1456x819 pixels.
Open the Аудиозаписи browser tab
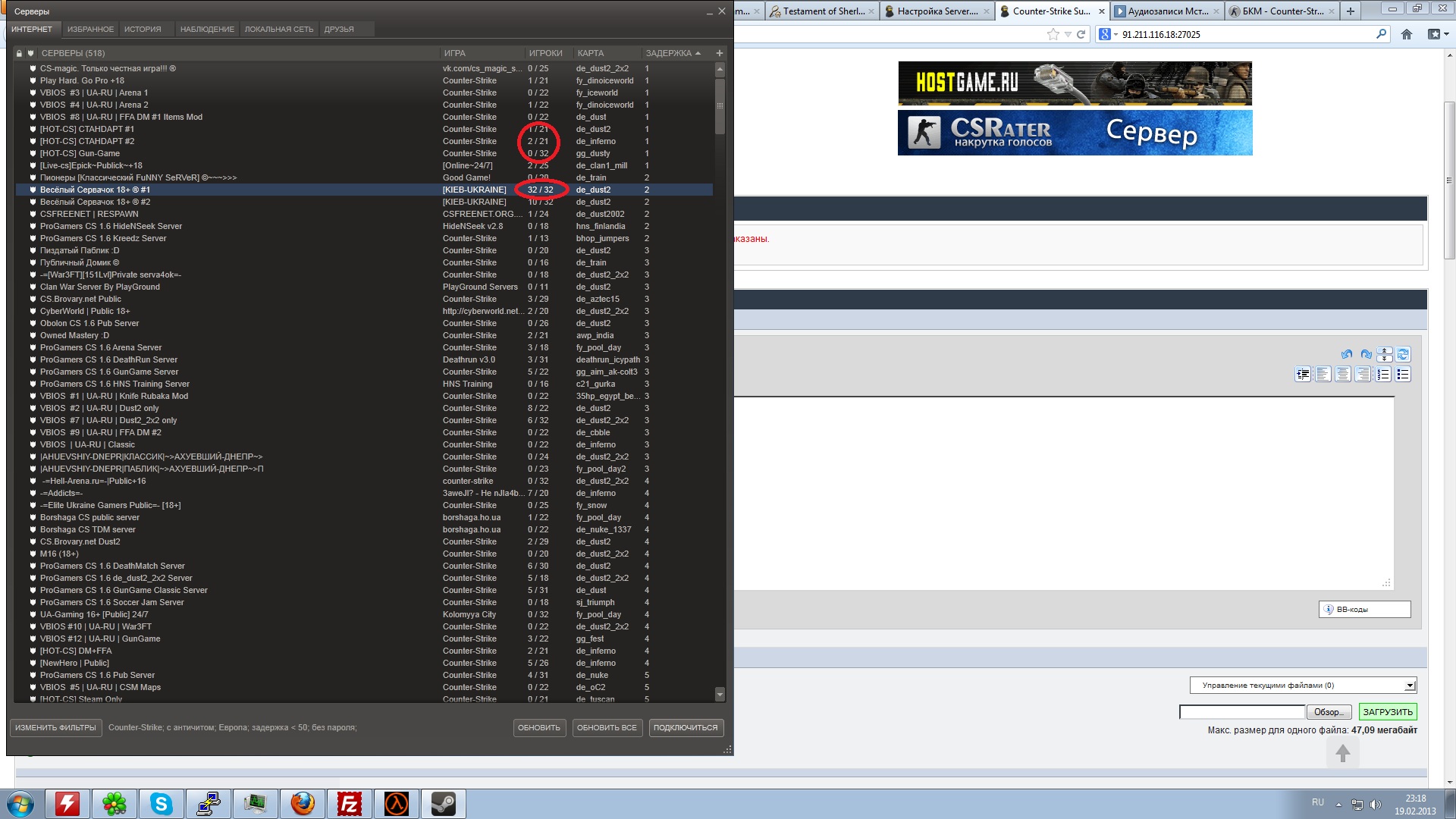[x=1167, y=11]
